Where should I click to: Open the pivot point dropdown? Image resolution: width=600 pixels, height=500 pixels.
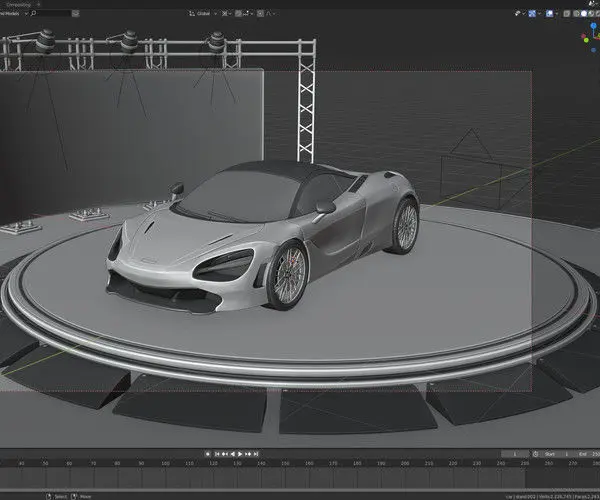pos(226,13)
